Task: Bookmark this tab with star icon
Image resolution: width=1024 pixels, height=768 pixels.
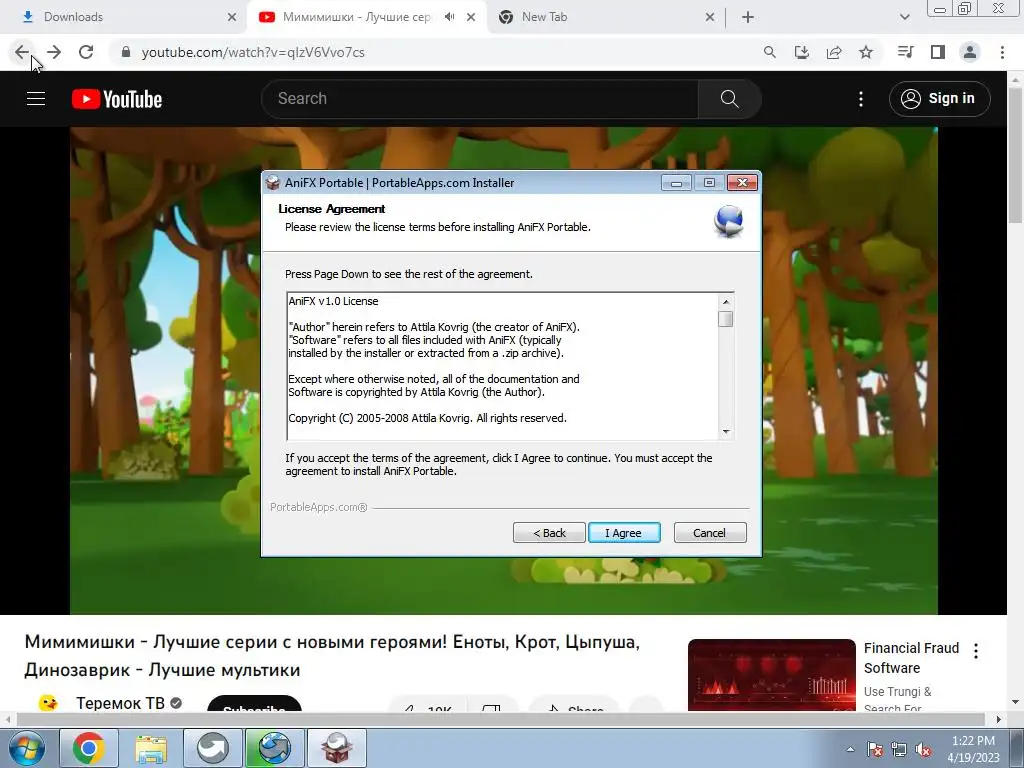Action: pos(866,52)
